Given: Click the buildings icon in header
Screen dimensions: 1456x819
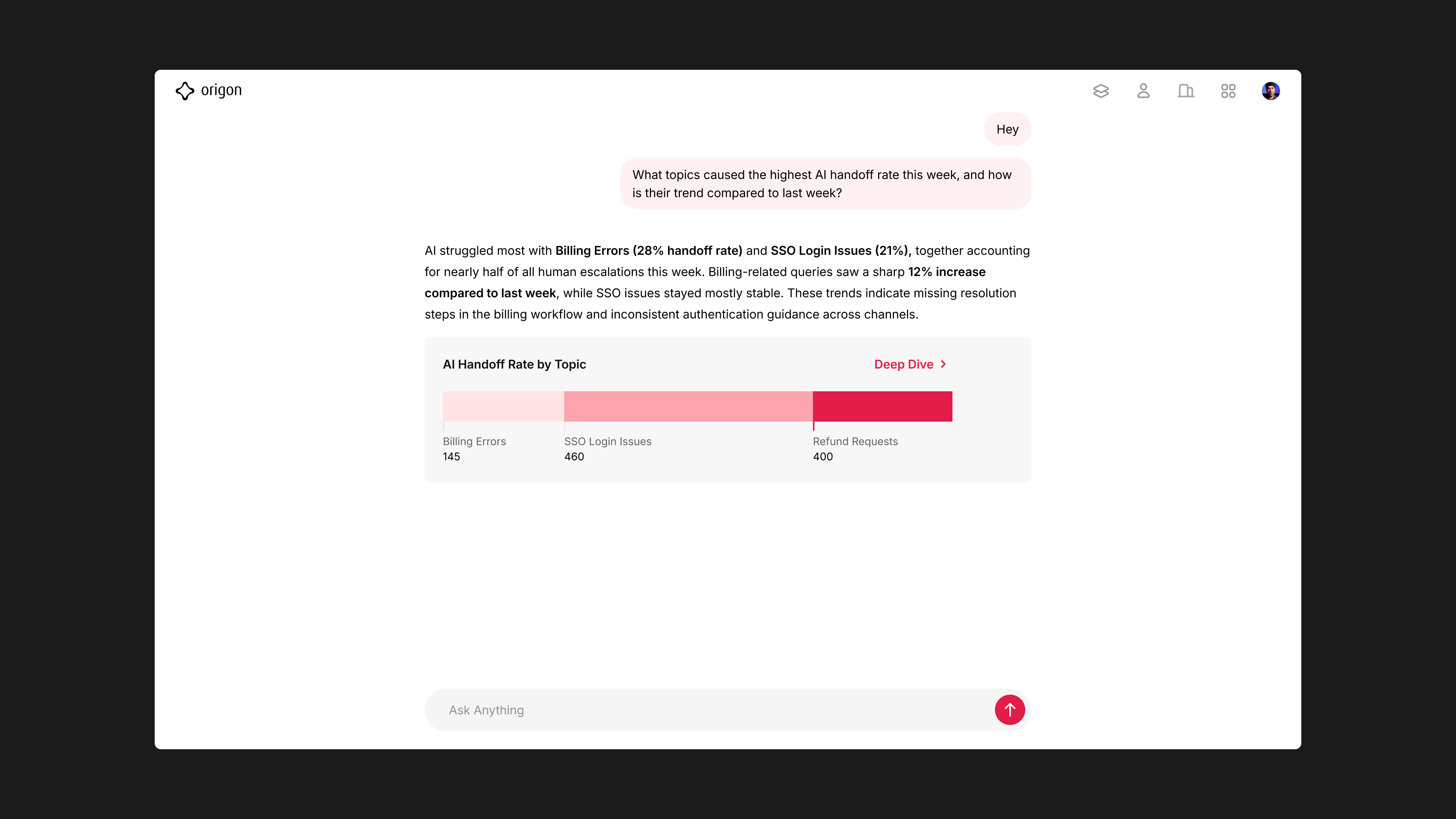Looking at the screenshot, I should [1185, 91].
